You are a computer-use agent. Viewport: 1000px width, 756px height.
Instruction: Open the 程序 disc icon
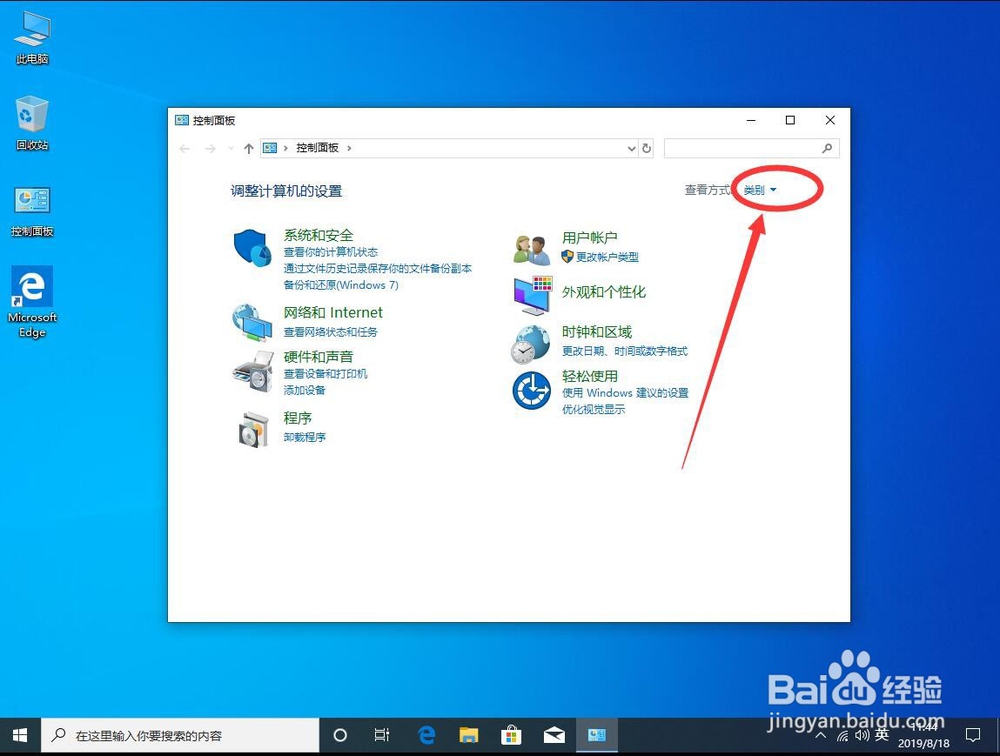(252, 427)
